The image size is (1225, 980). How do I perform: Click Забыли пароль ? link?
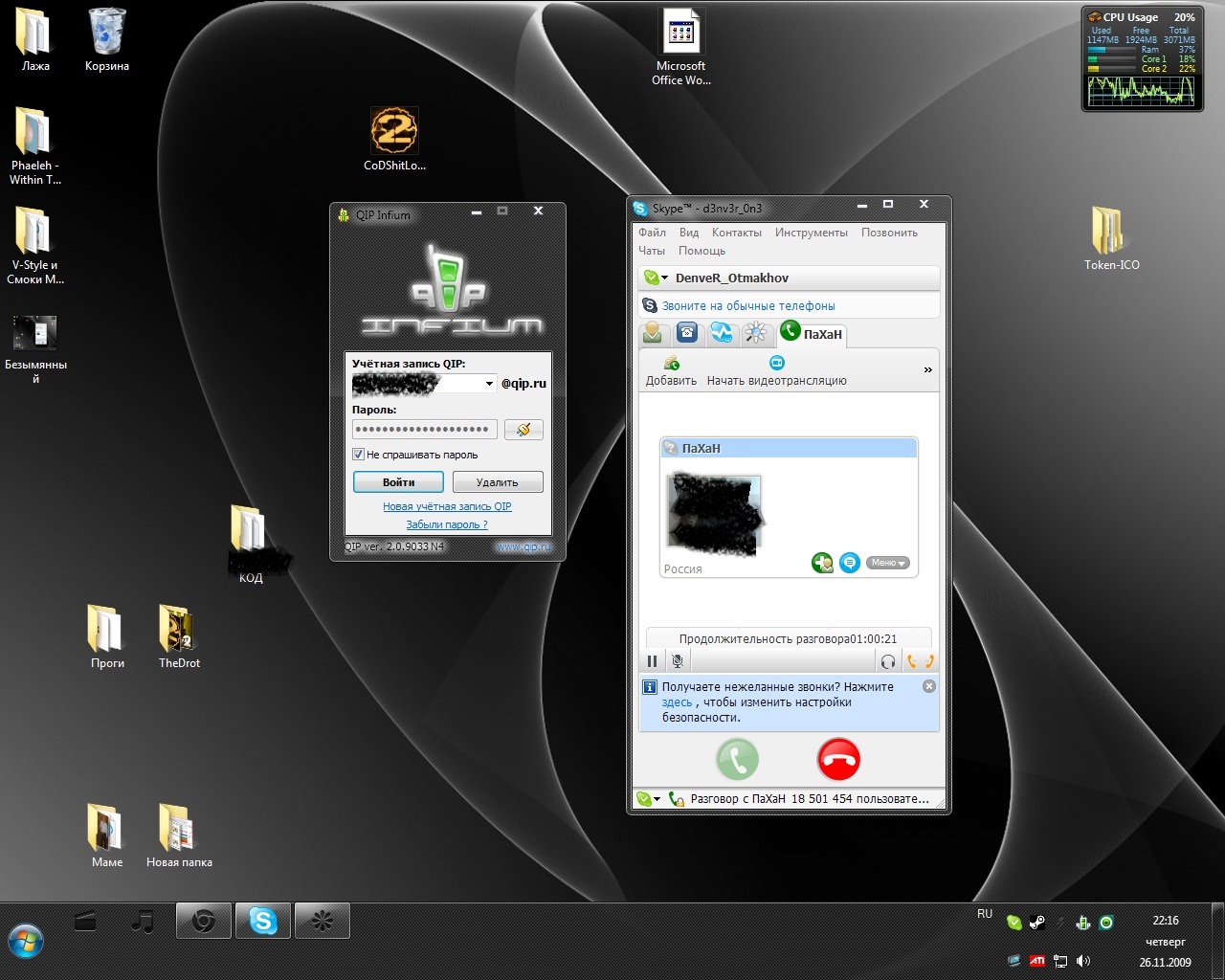tap(447, 524)
